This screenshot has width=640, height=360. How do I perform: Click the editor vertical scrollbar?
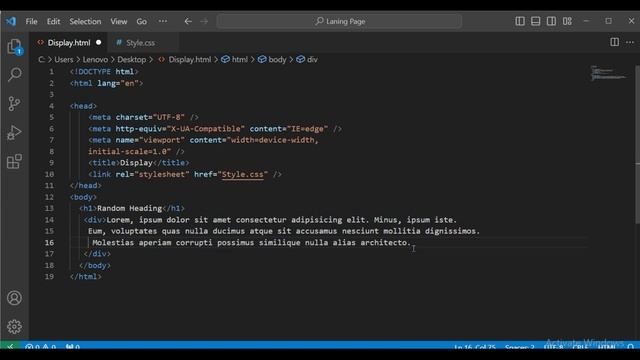click(637, 144)
